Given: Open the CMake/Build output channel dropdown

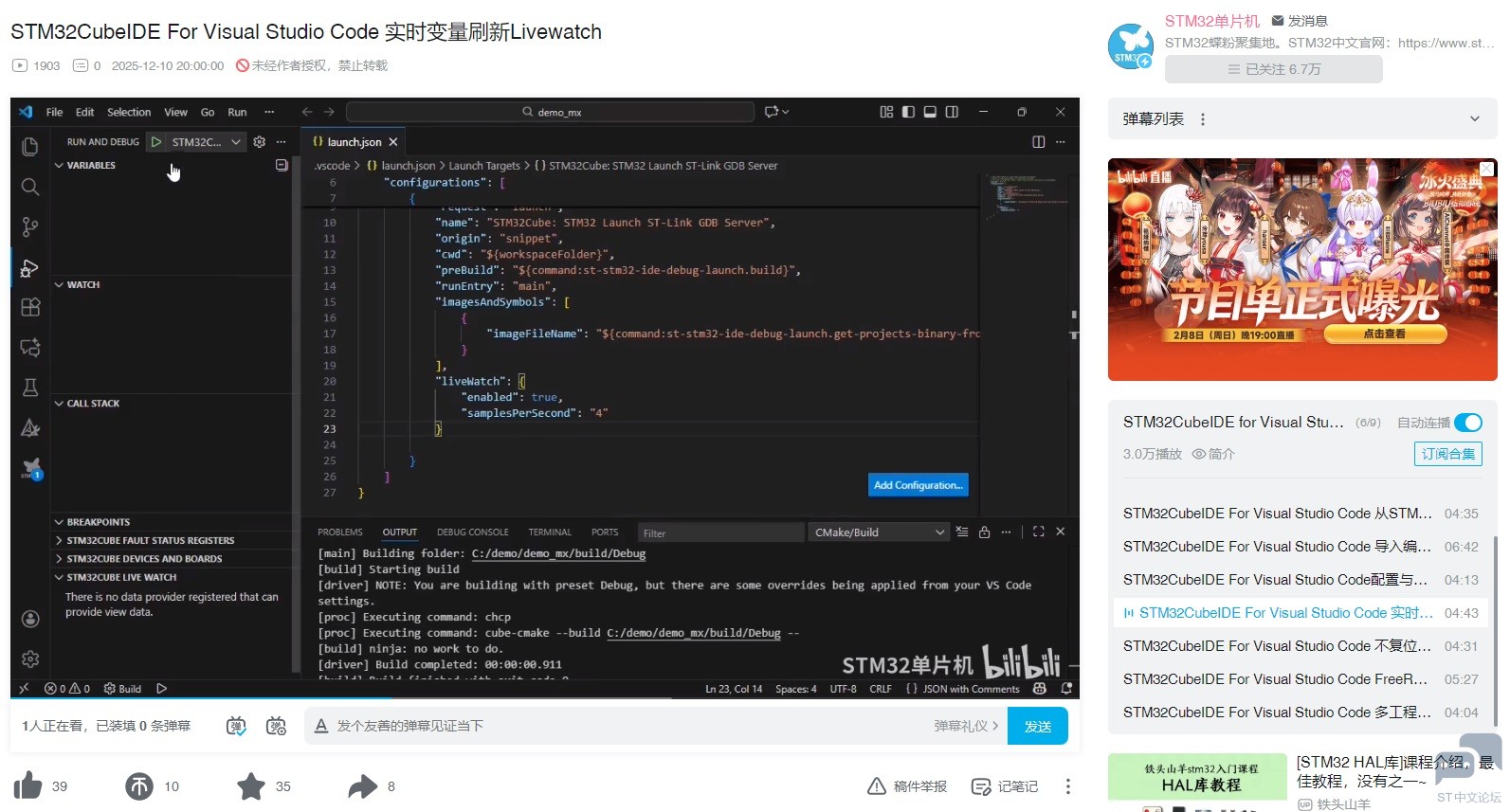Looking at the screenshot, I should click(880, 532).
